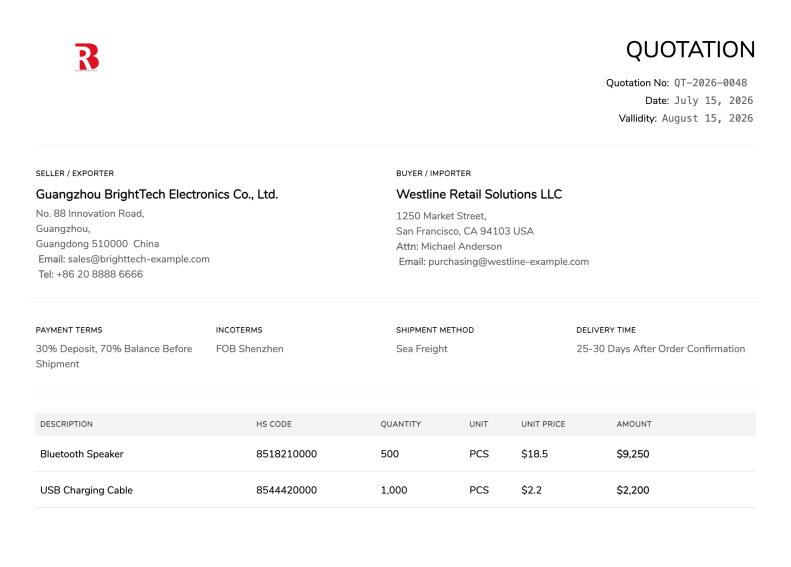Open the purchasing@westline-example.com email

[x=508, y=262]
